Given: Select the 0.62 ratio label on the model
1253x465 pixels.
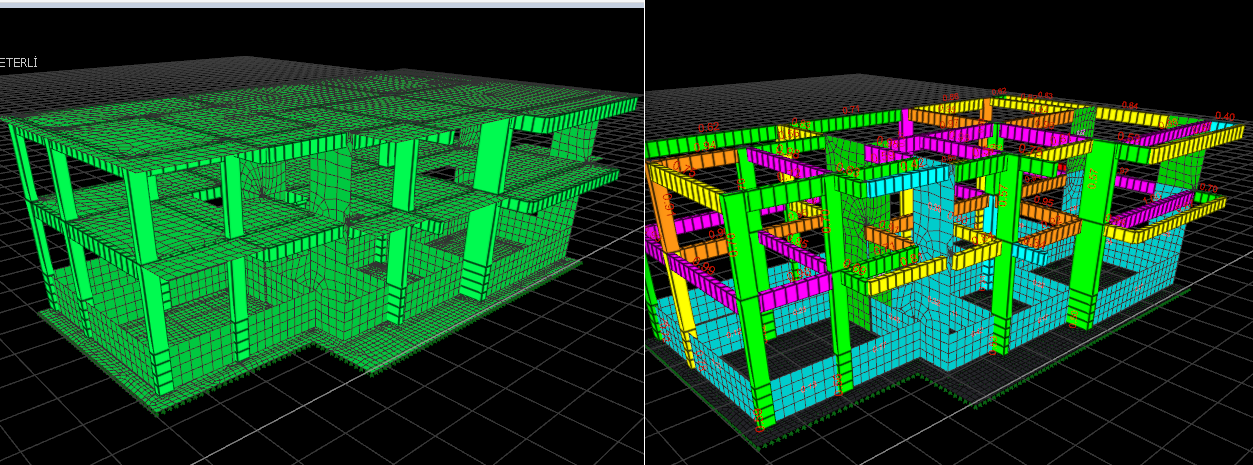Looking at the screenshot, I should [x=708, y=127].
